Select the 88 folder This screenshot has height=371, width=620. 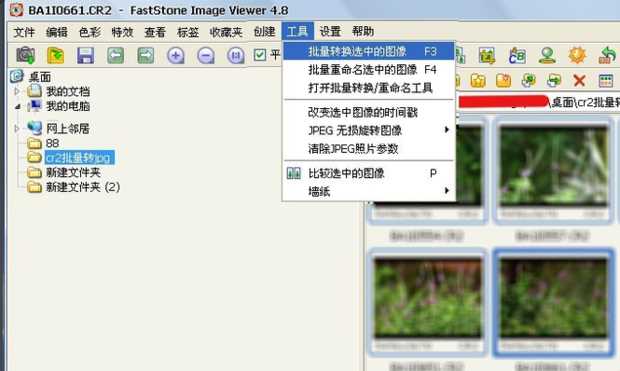coord(52,143)
